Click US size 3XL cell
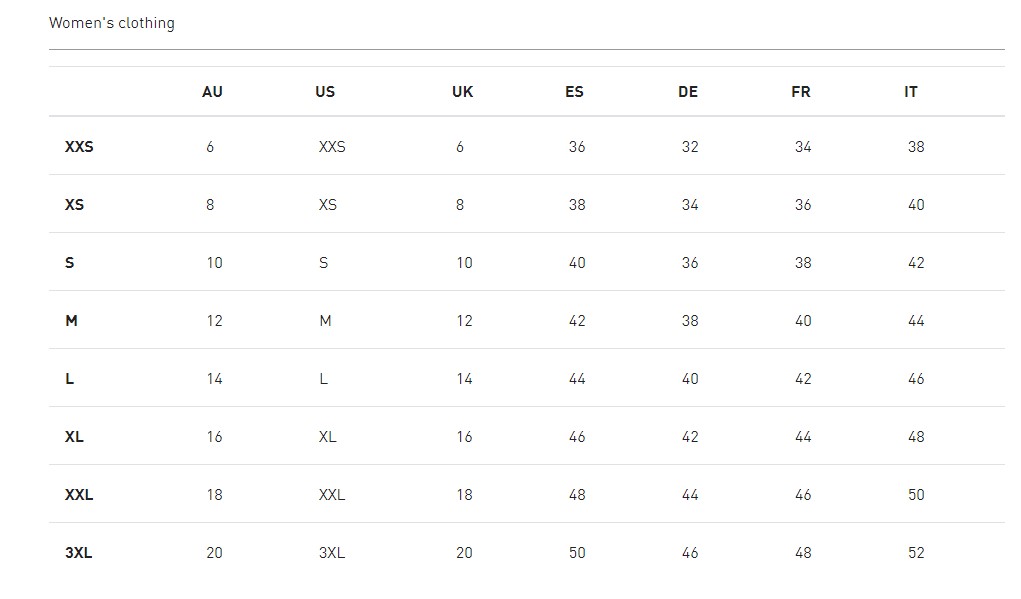The height and width of the screenshot is (599, 1021). pyautogui.click(x=332, y=553)
